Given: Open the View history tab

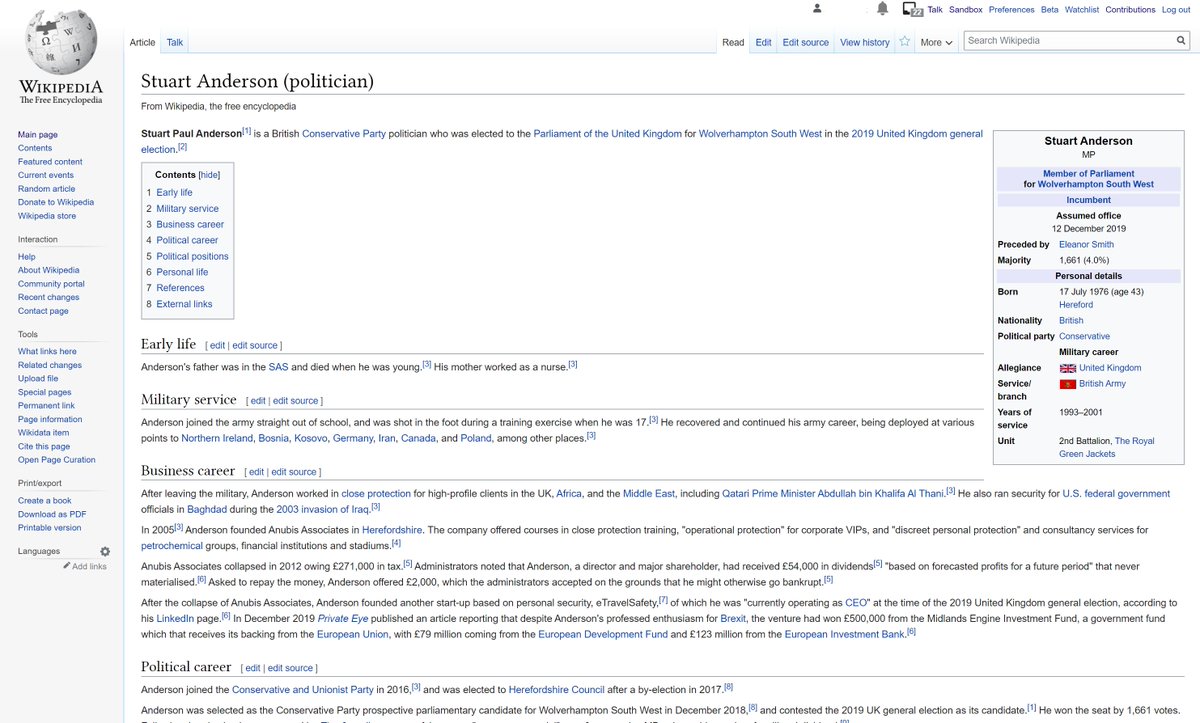Looking at the screenshot, I should pos(865,42).
